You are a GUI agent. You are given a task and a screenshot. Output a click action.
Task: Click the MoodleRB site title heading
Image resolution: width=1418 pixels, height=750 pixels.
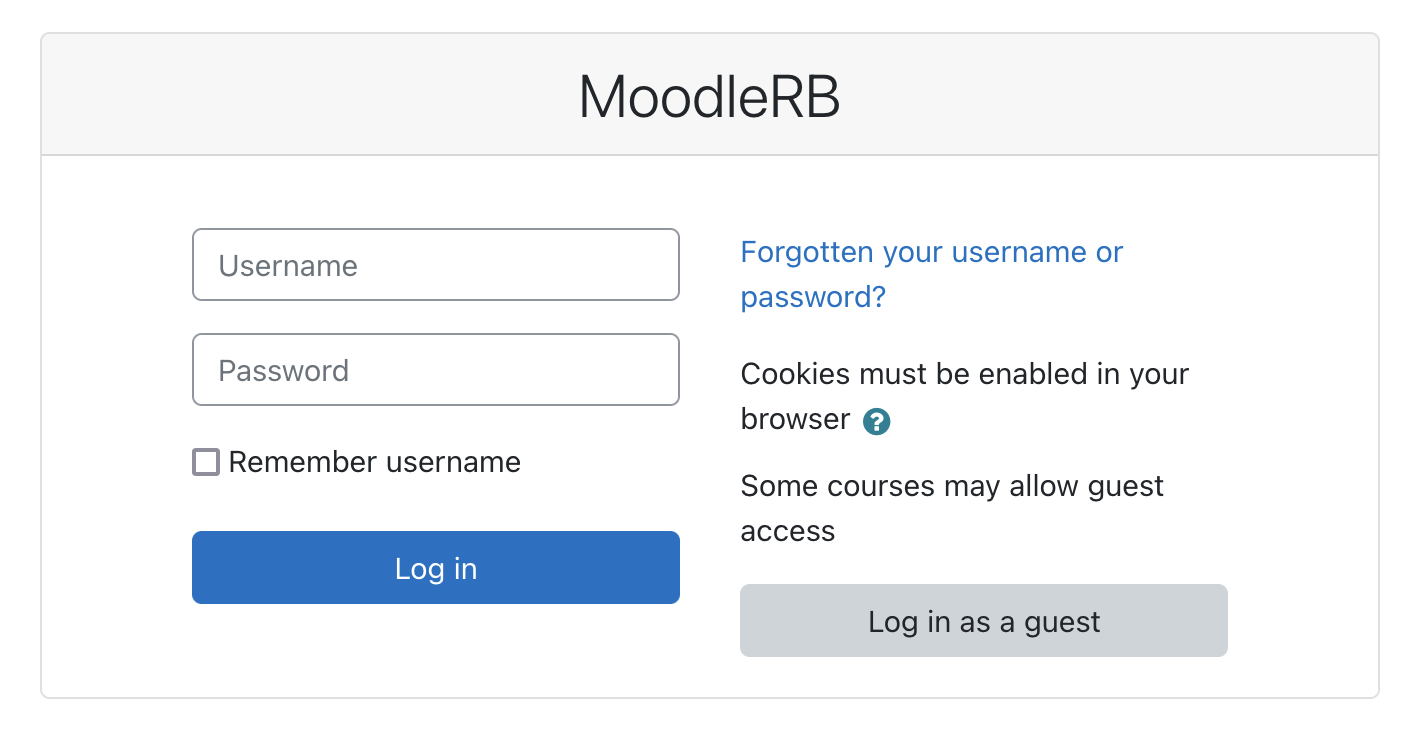click(x=709, y=97)
